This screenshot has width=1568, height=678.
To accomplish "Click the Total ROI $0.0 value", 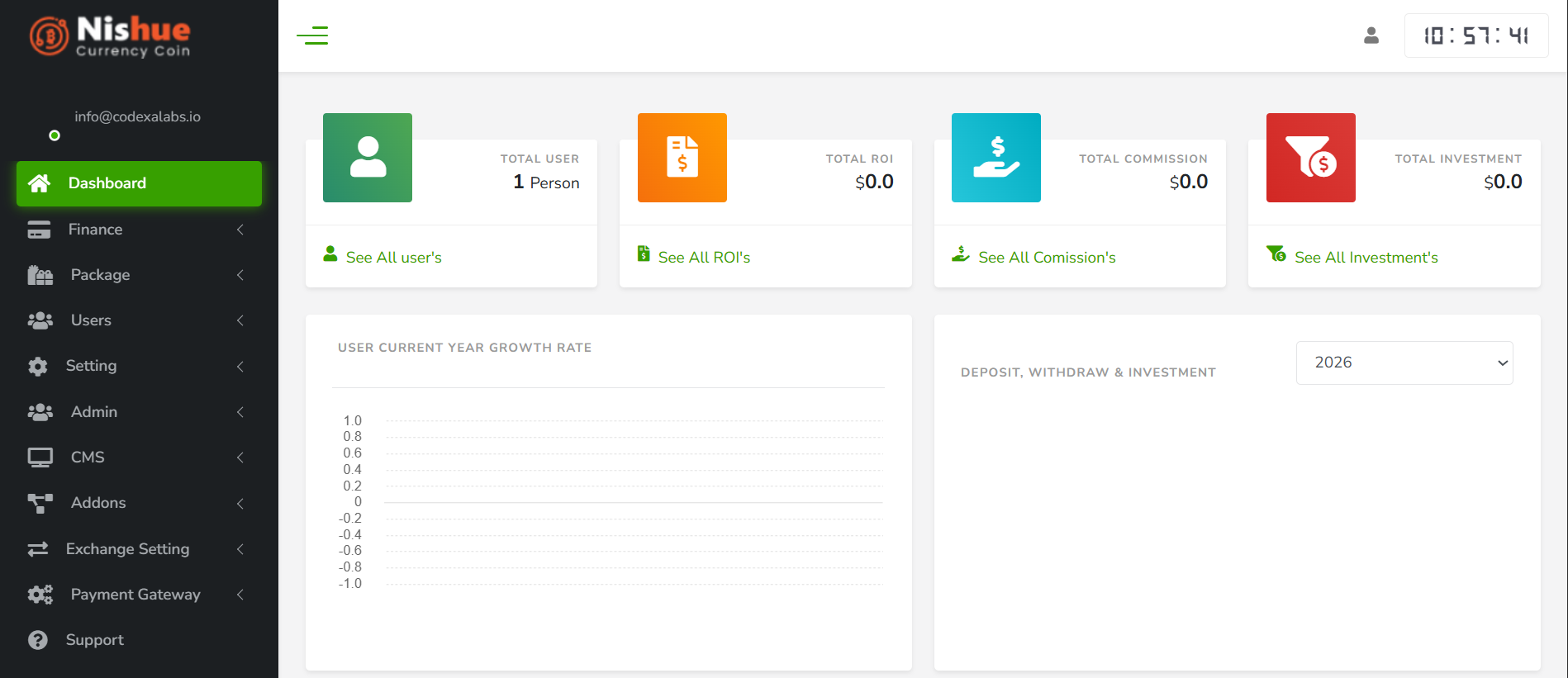I will pyautogui.click(x=874, y=182).
